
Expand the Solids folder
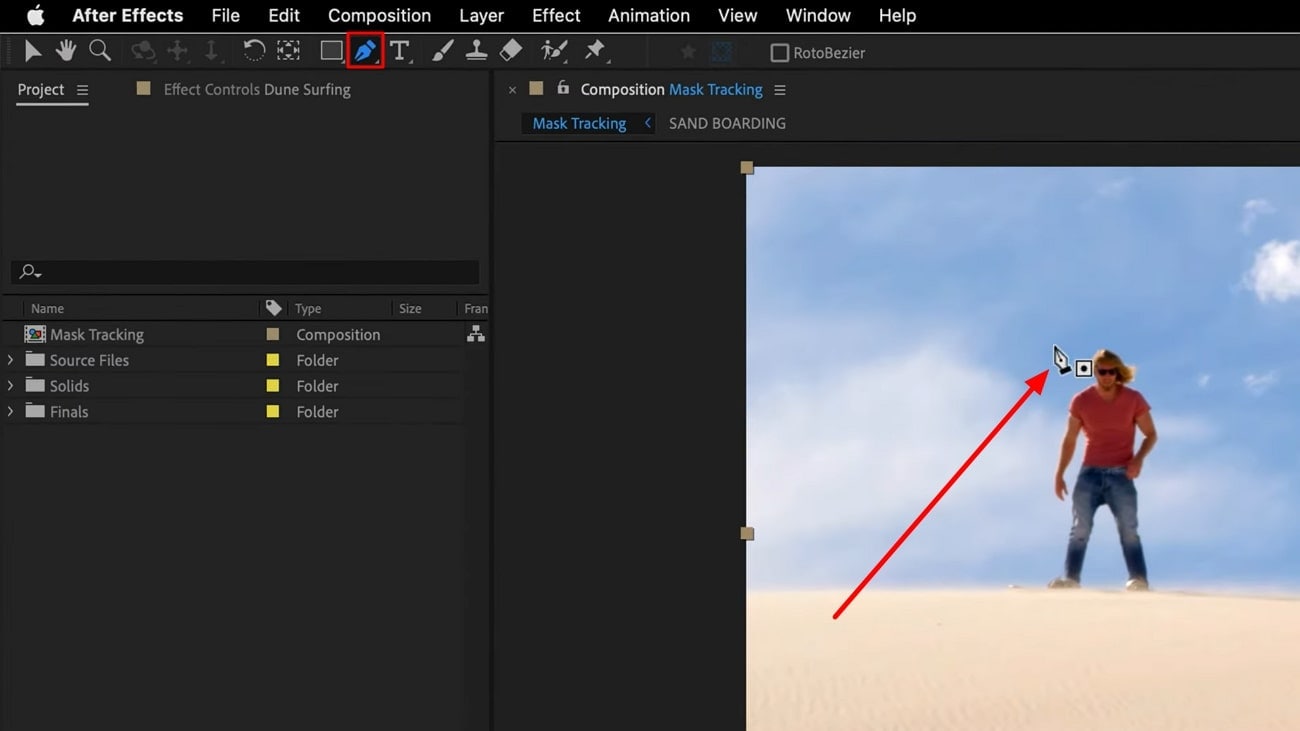click(x=11, y=386)
